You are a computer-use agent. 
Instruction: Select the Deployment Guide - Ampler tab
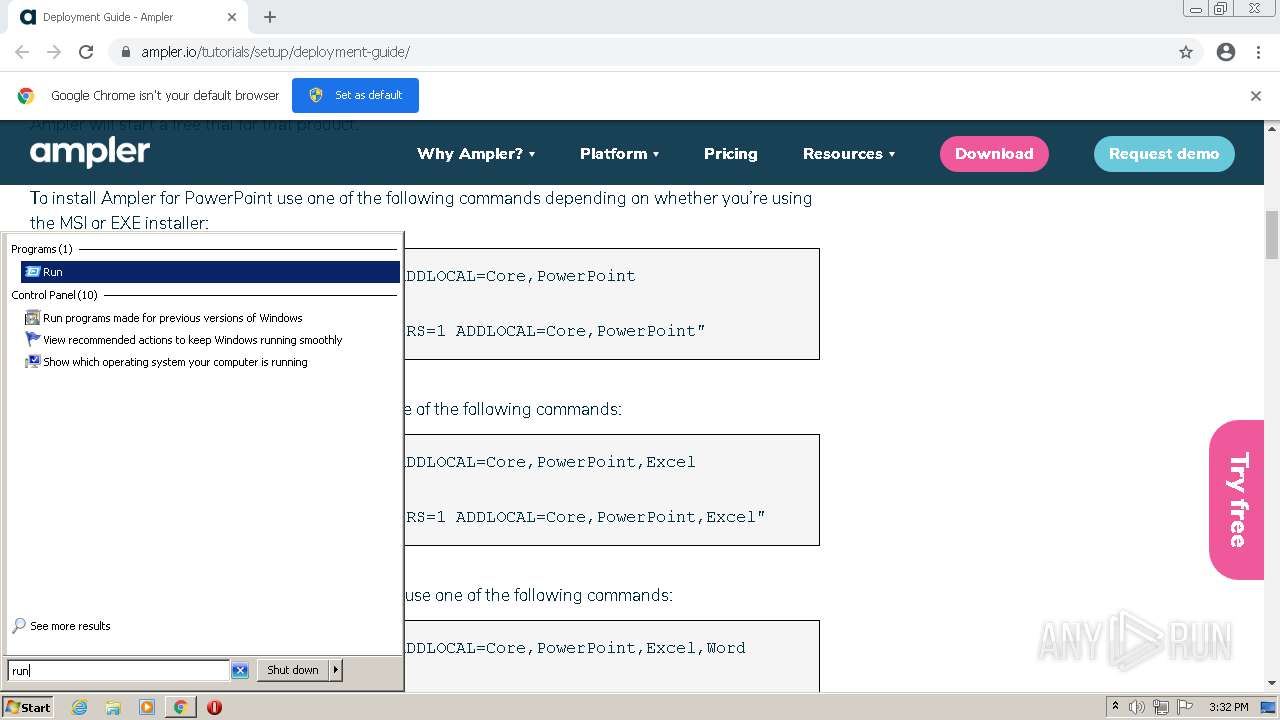128,17
